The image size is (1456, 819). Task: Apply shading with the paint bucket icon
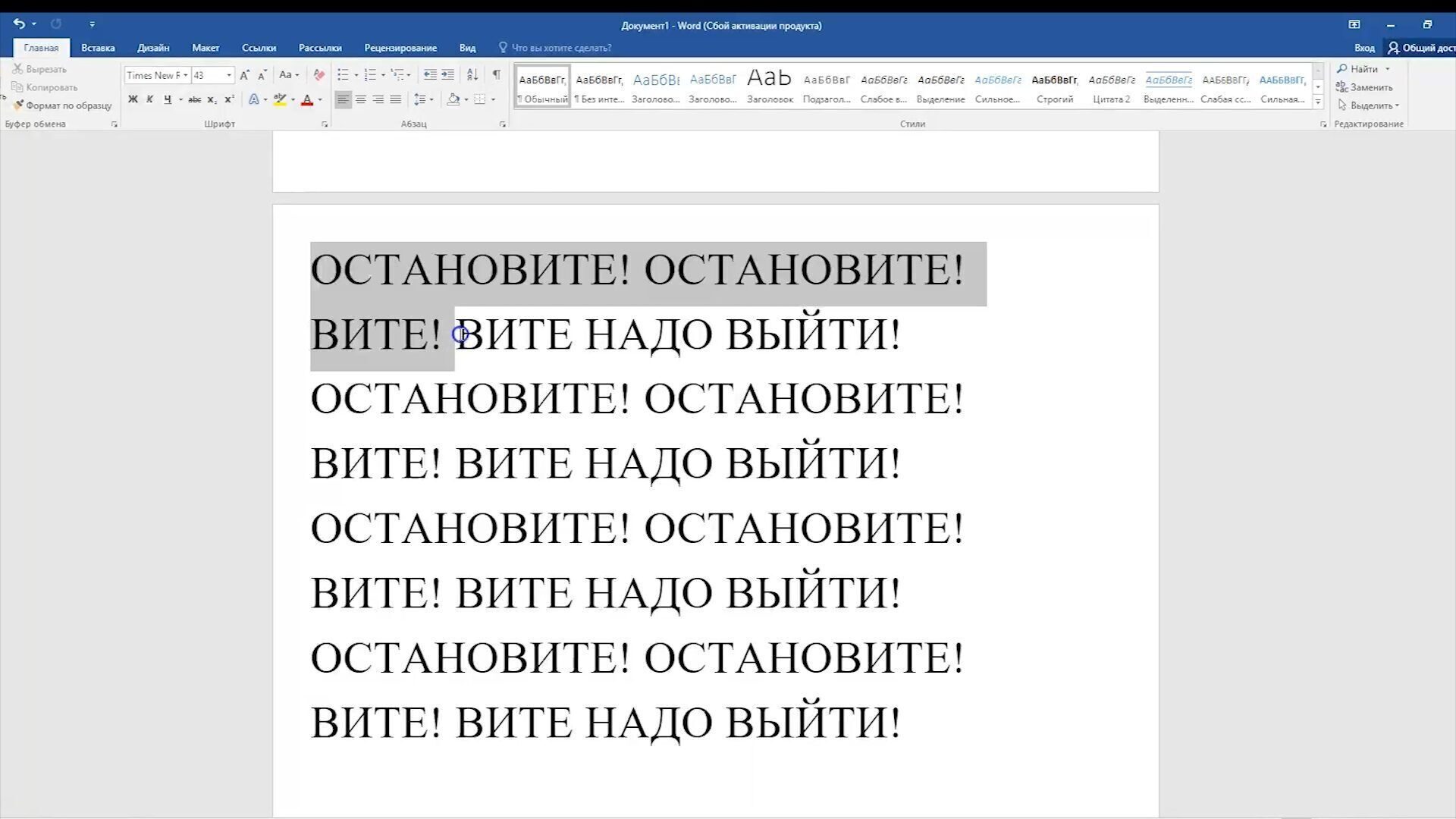click(x=453, y=99)
